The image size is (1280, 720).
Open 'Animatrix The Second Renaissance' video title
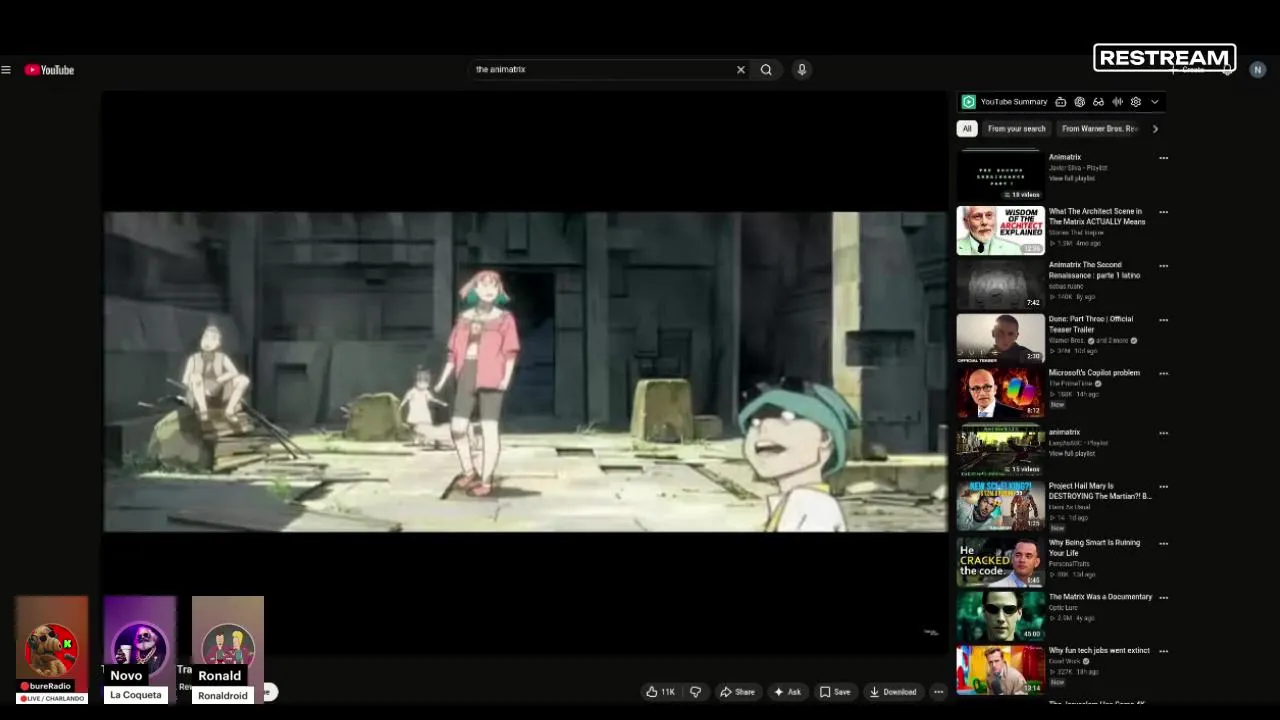click(x=1095, y=270)
